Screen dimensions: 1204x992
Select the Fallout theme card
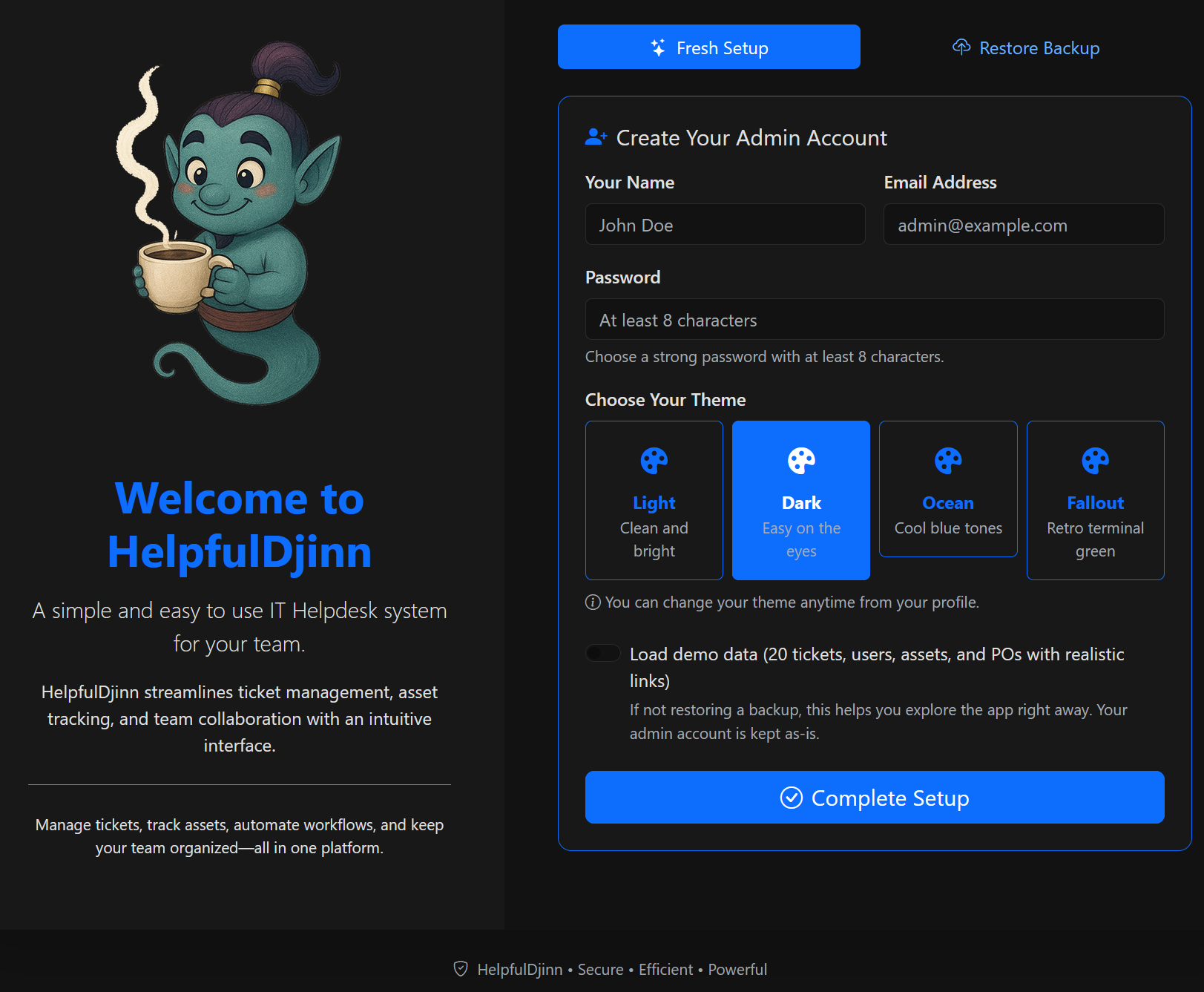pyautogui.click(x=1096, y=500)
